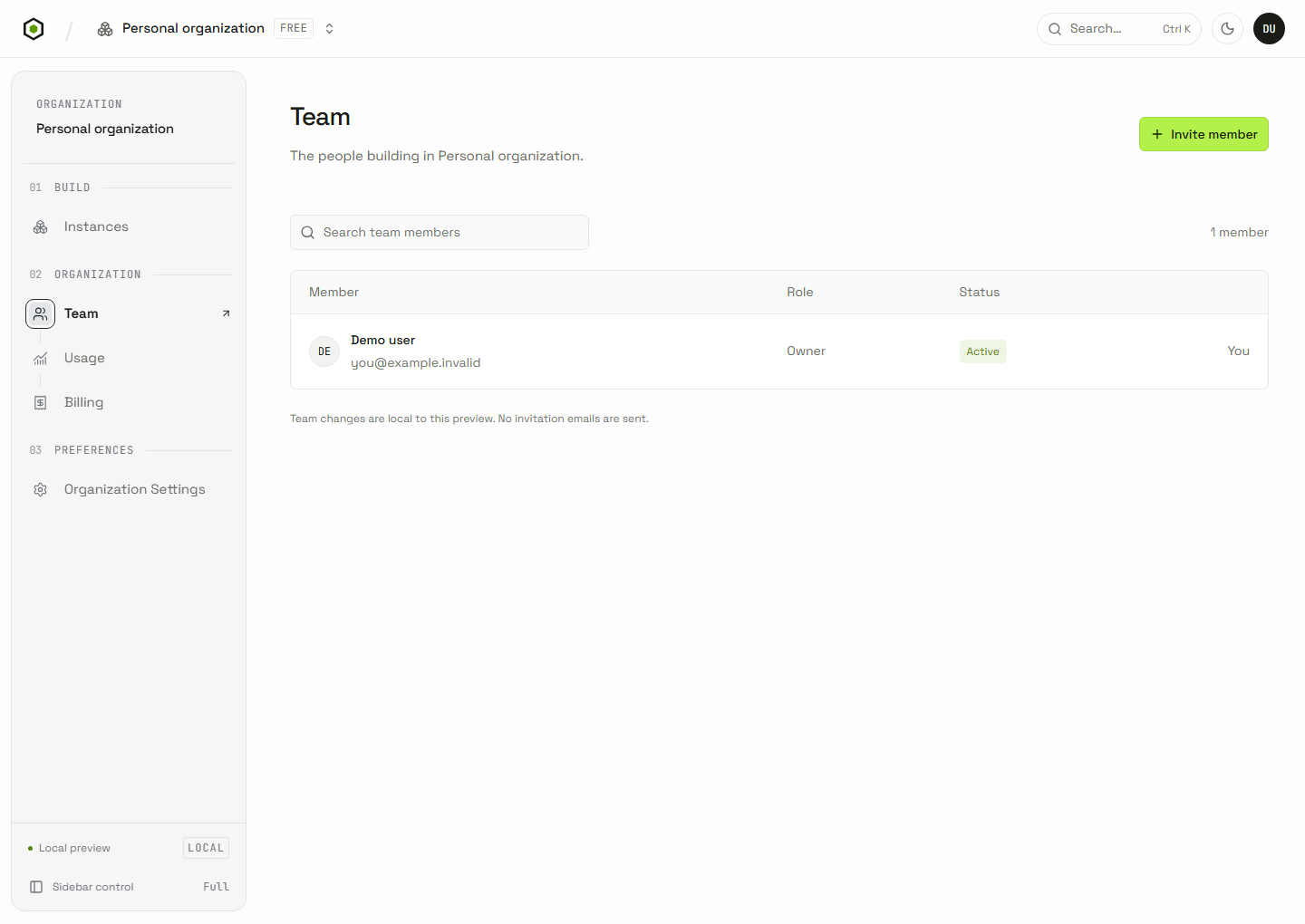
Task: Click the Personal organization sidebar heading
Action: point(105,130)
